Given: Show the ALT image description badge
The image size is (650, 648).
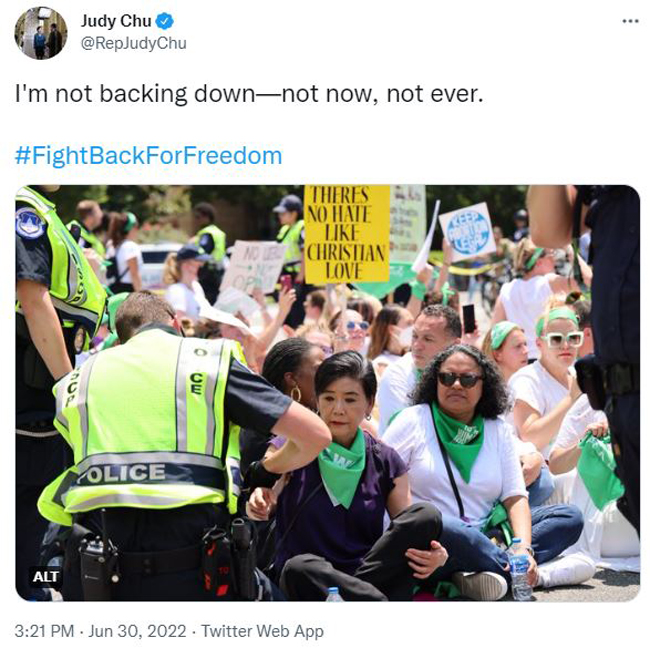Looking at the screenshot, I should click(46, 577).
